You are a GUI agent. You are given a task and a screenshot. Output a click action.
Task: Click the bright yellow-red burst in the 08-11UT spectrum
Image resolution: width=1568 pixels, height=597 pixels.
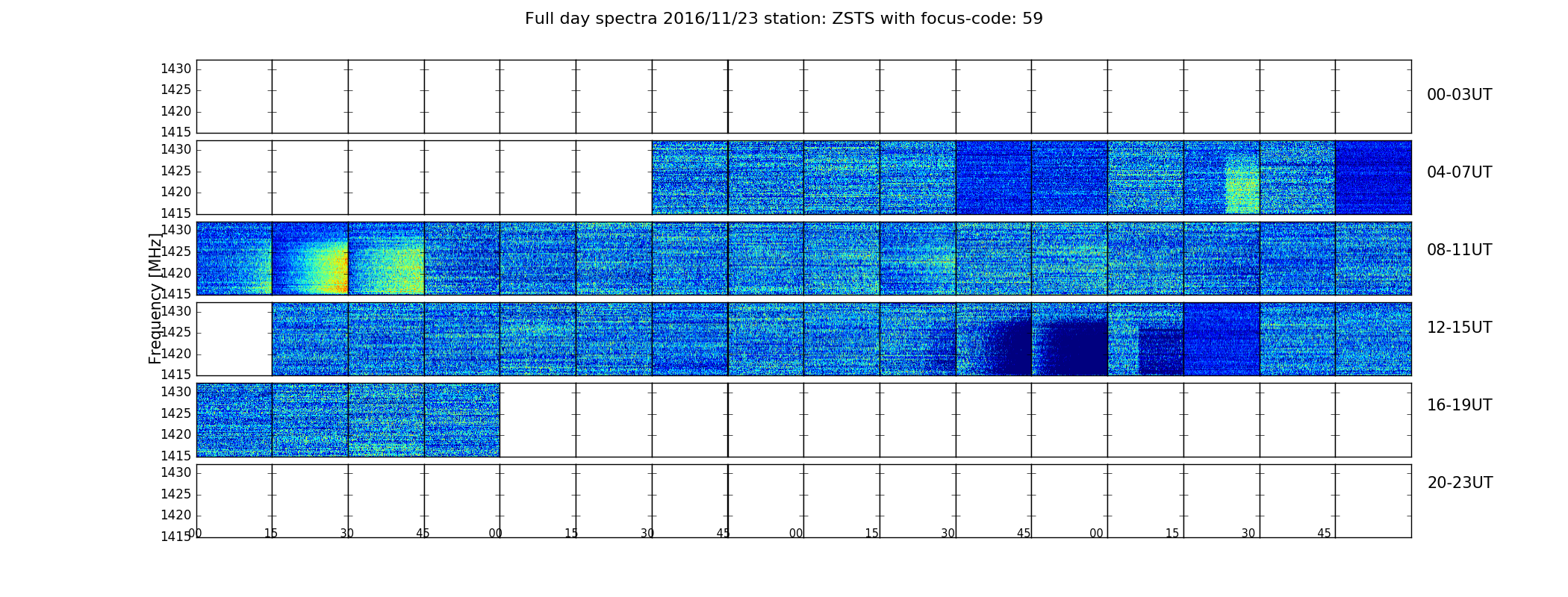329,269
